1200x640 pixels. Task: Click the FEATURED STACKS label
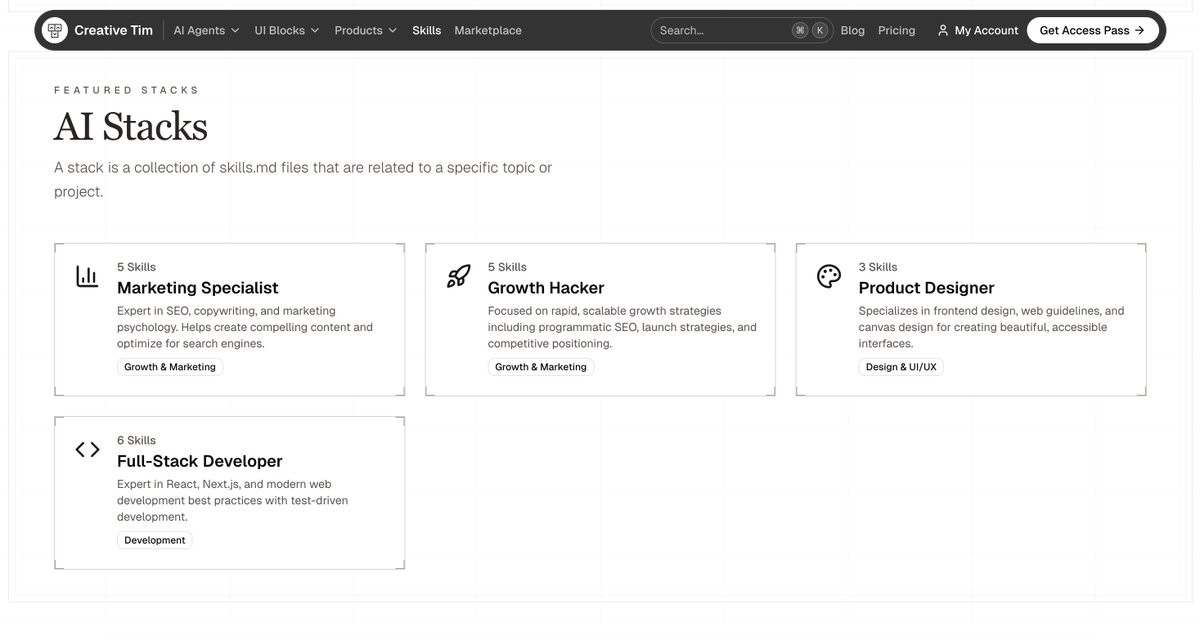tap(127, 90)
